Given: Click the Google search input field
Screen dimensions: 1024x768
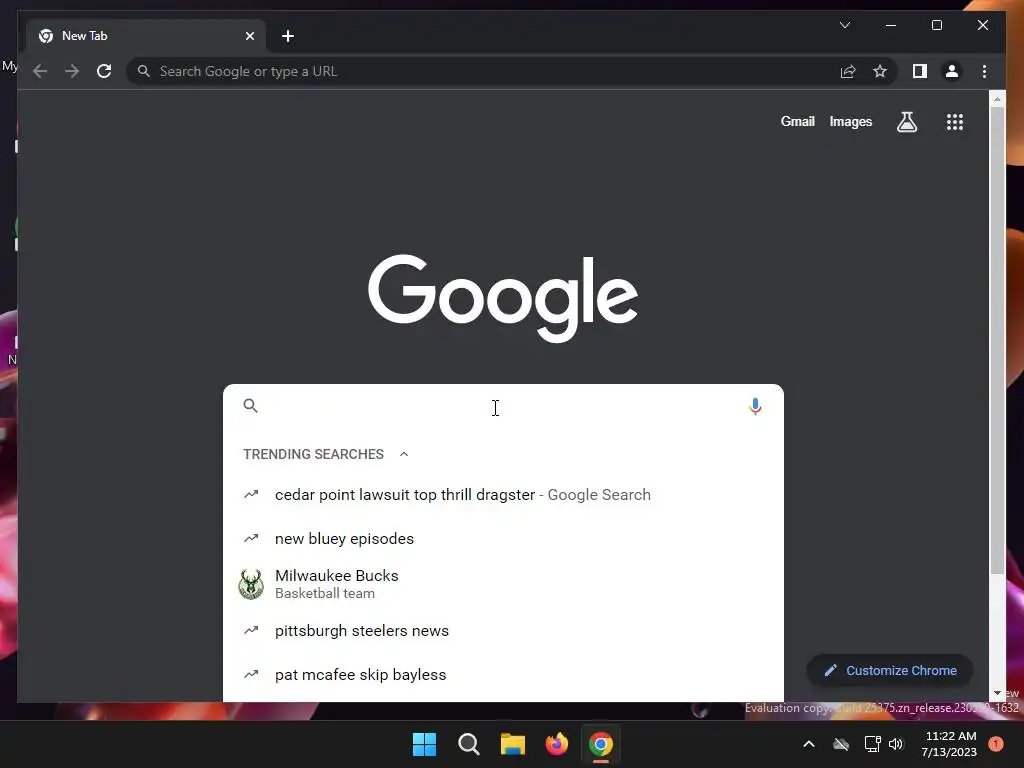Looking at the screenshot, I should point(503,406).
